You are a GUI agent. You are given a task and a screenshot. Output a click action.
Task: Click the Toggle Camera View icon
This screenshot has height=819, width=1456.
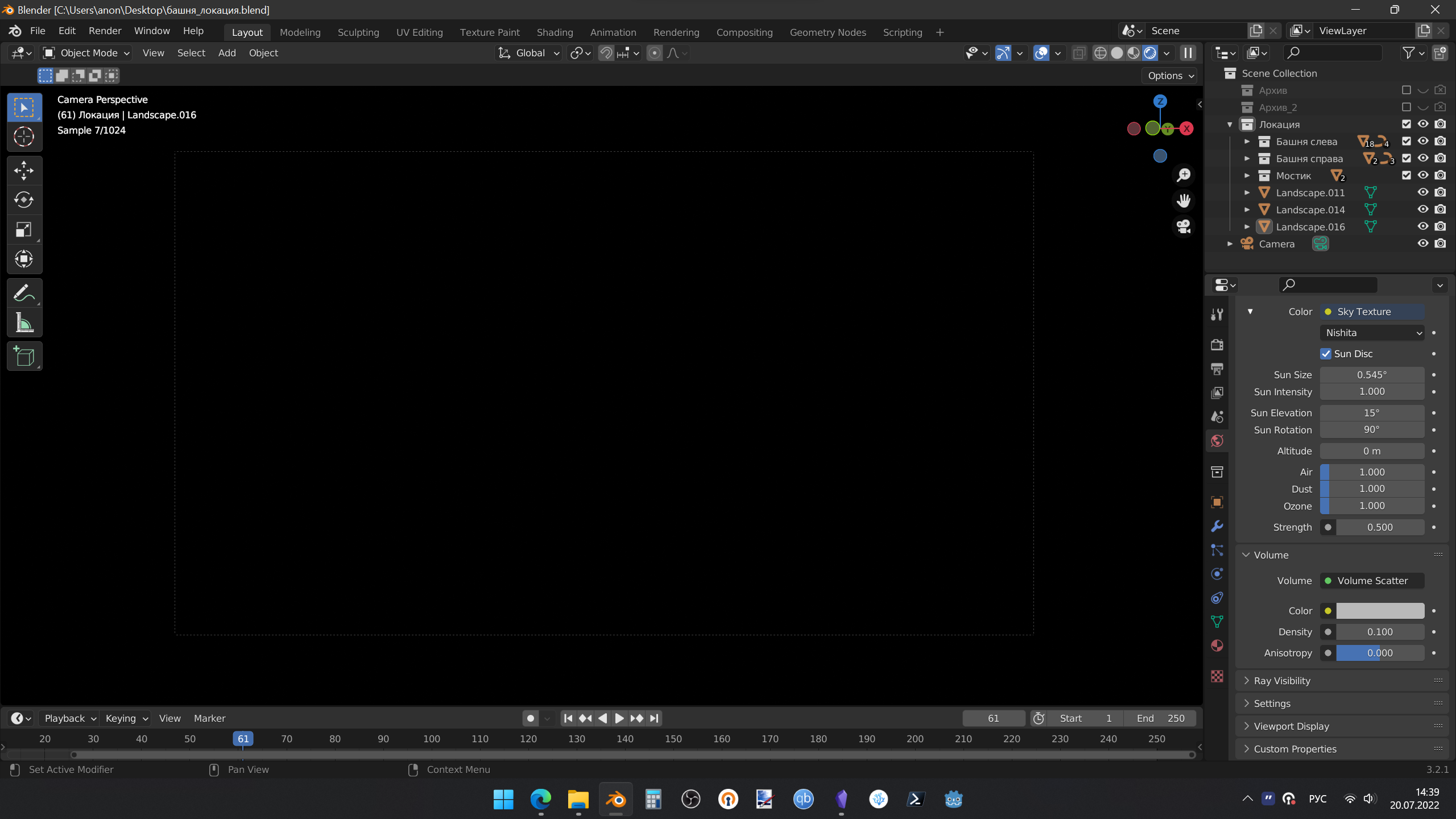[x=1184, y=227]
